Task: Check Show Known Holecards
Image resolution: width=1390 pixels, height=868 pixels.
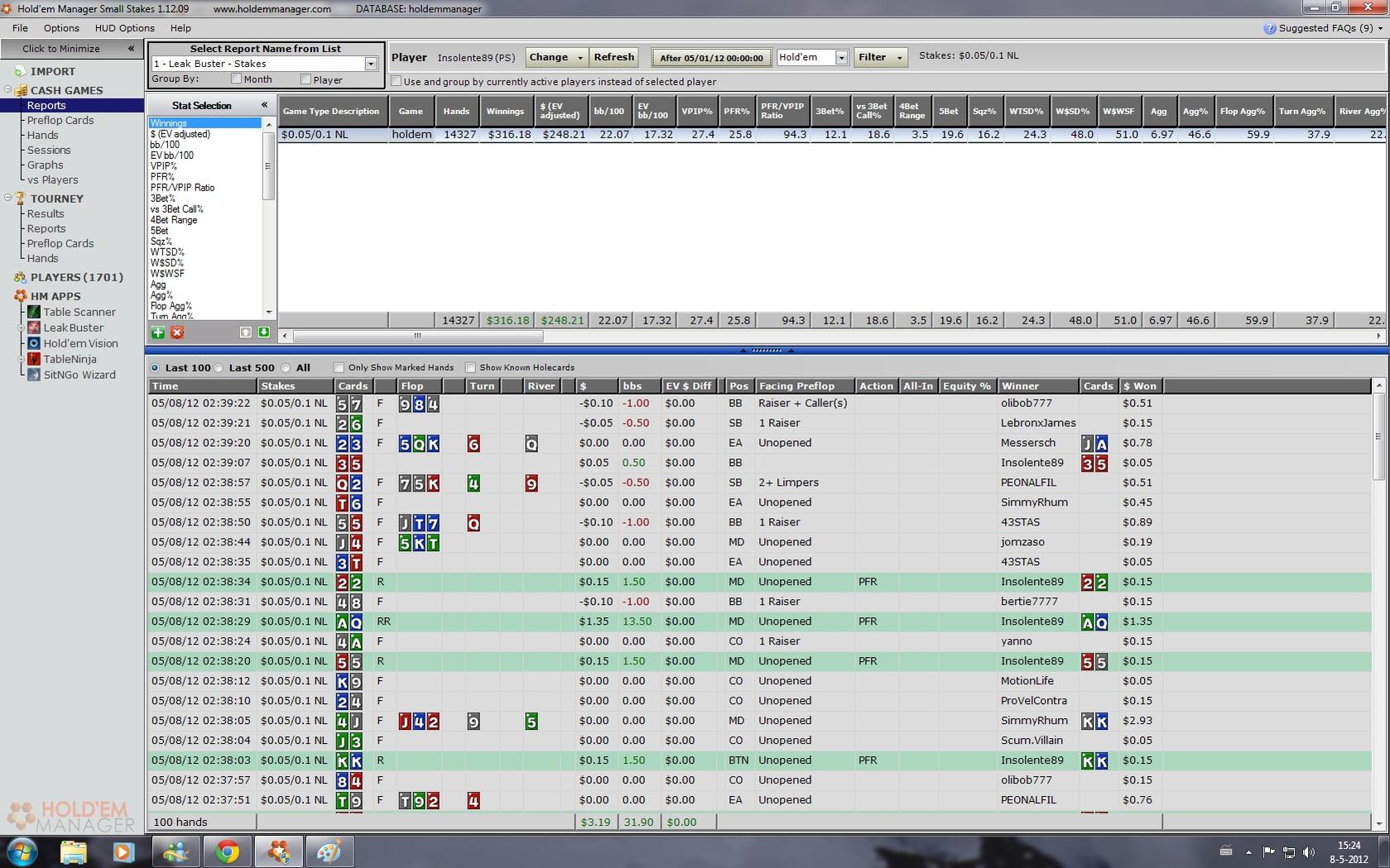Action: pyautogui.click(x=470, y=367)
